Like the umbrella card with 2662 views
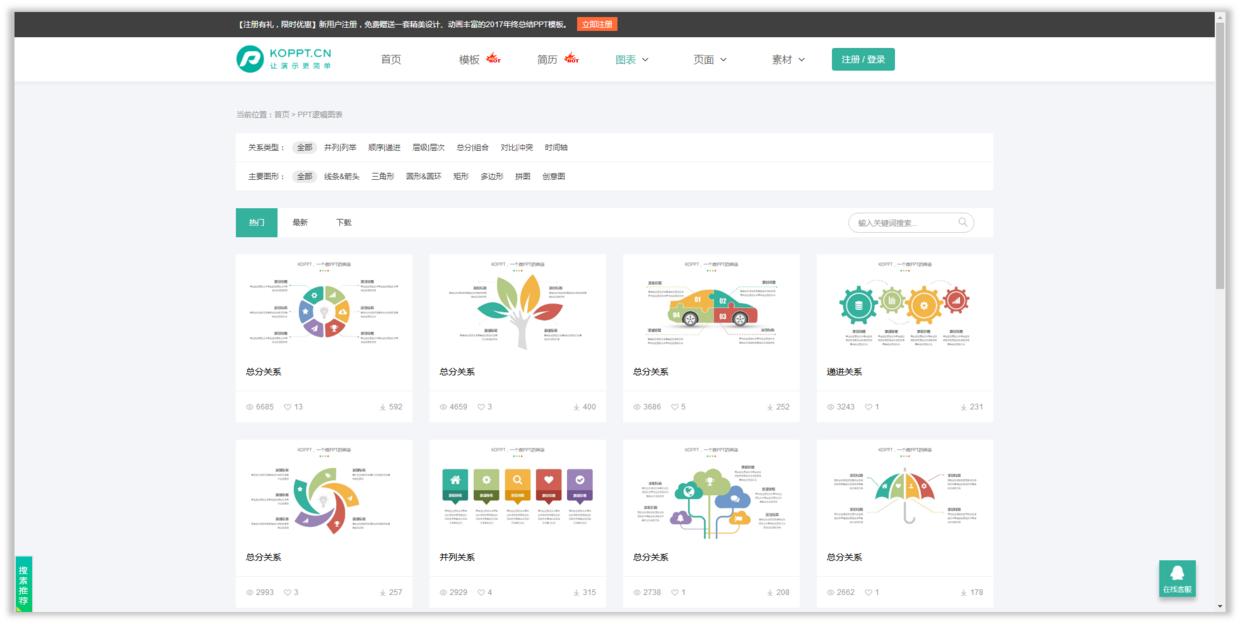This screenshot has width=1240, height=624. point(869,592)
